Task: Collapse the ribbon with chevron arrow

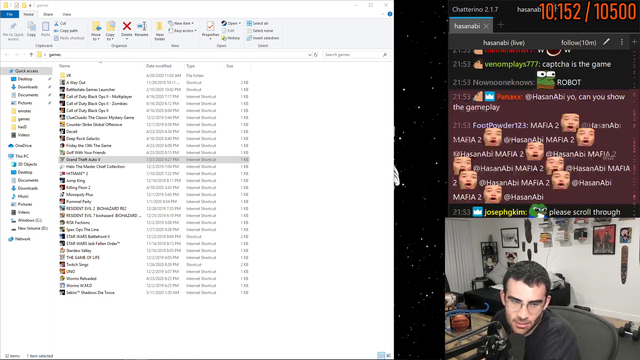Action: [382, 14]
